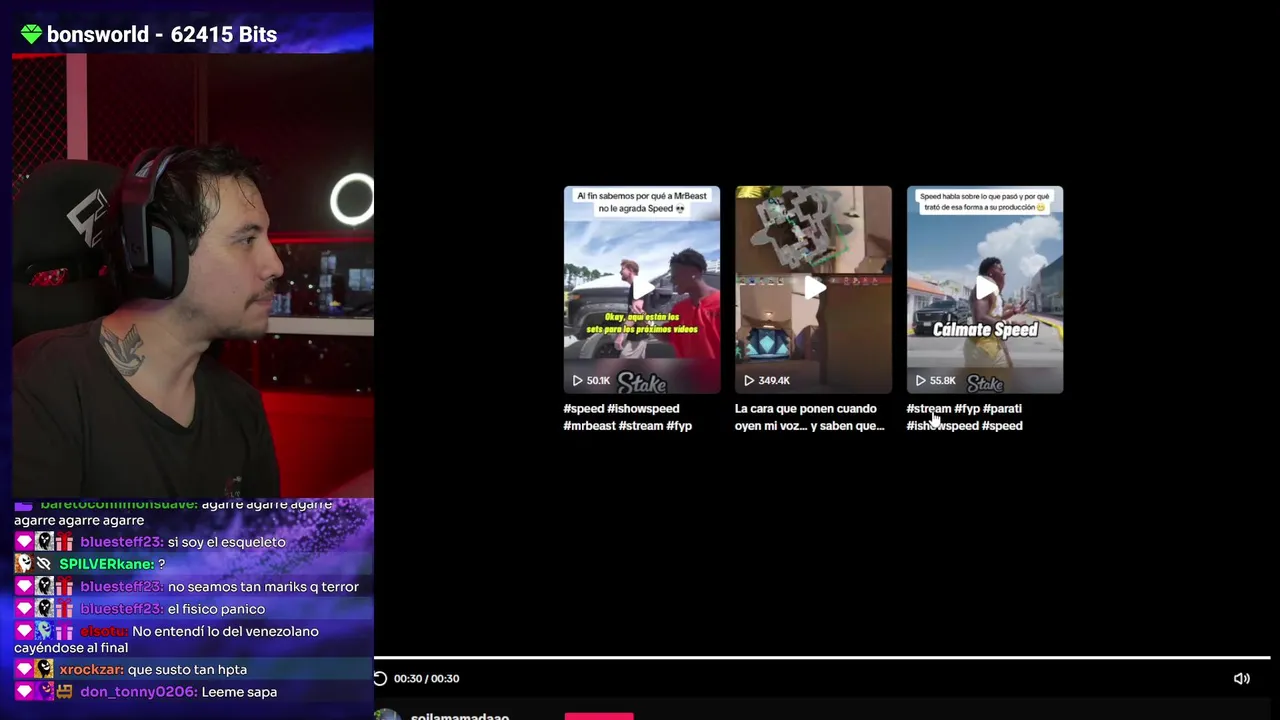Click username SPILVERkane in chat
Image resolution: width=1280 pixels, height=720 pixels.
[106, 564]
